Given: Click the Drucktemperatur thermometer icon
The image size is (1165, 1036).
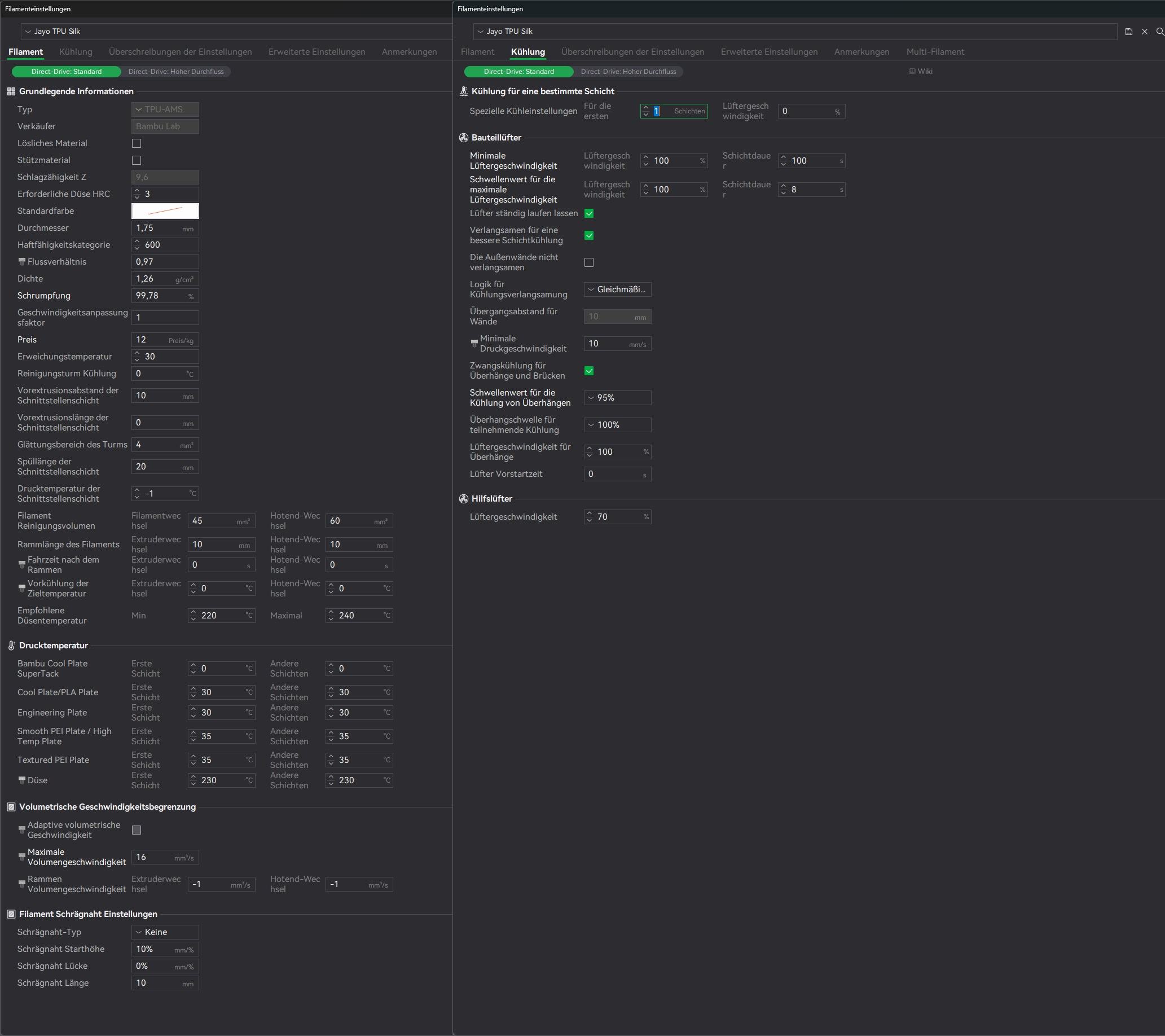Looking at the screenshot, I should [11, 646].
